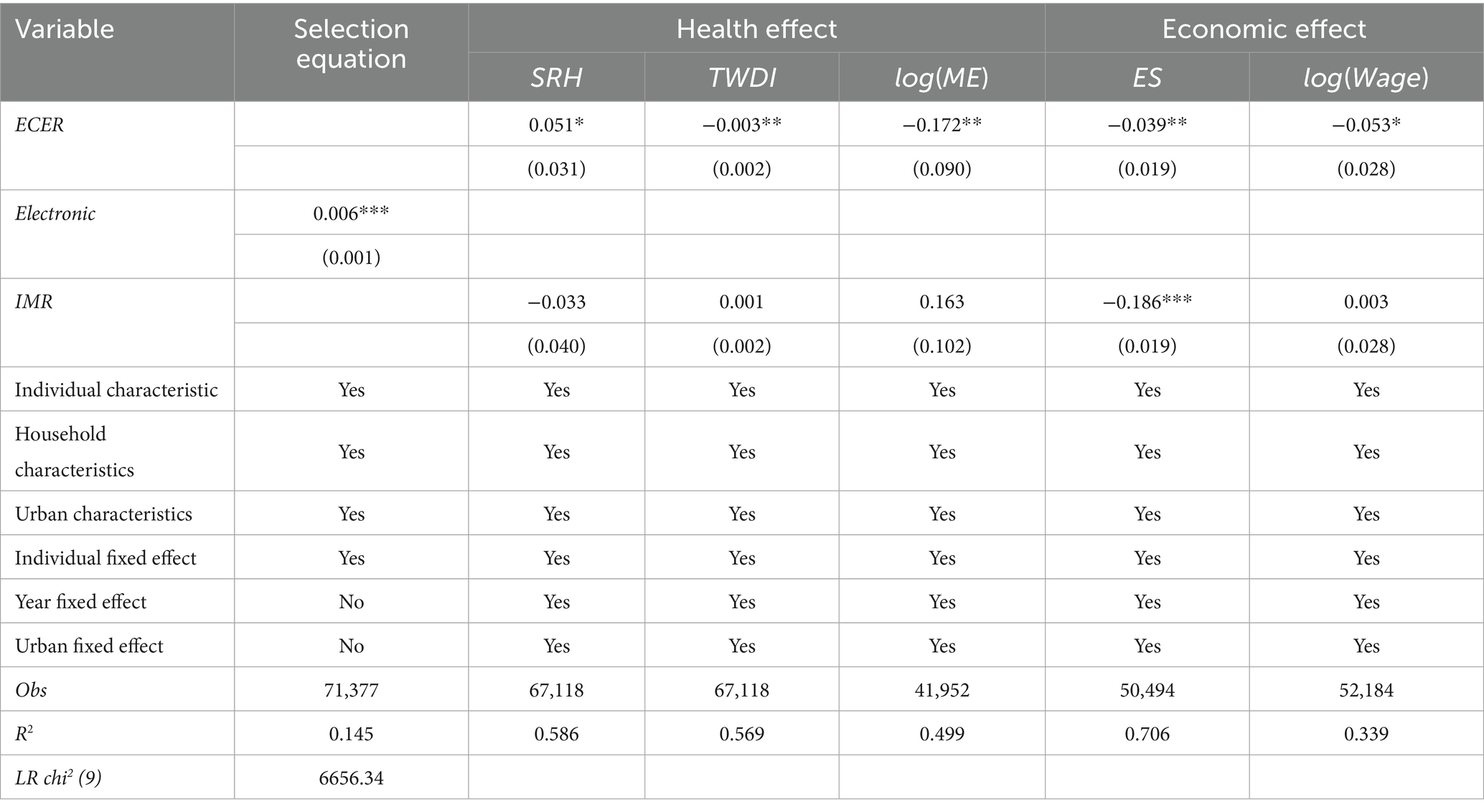Select the Electronic coefficient 0.006***
Screen dimensions: 1484x812
click(x=351, y=213)
